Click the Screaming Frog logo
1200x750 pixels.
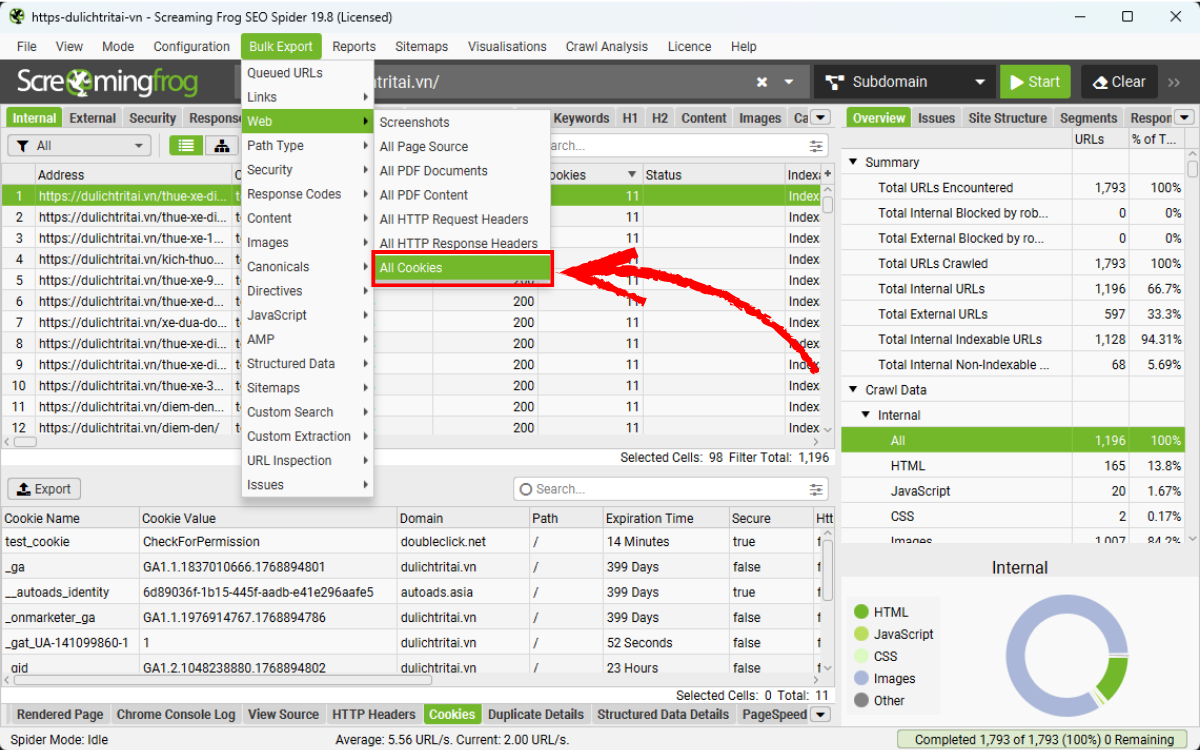pos(107,82)
